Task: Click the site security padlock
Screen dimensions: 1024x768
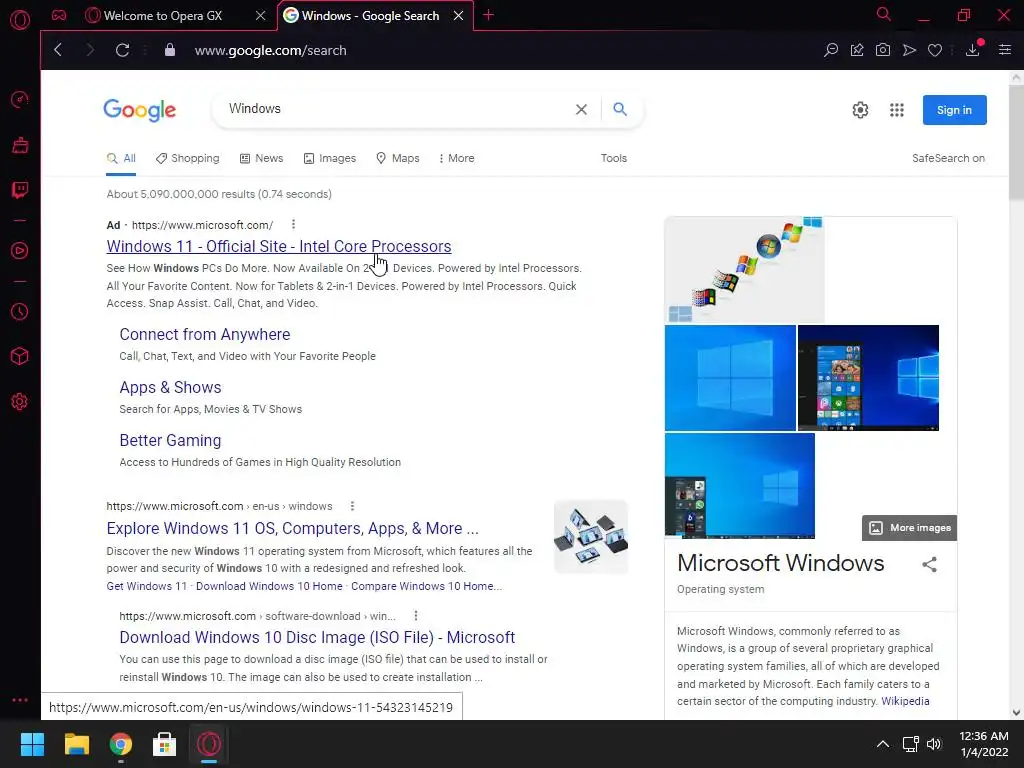Action: (170, 50)
